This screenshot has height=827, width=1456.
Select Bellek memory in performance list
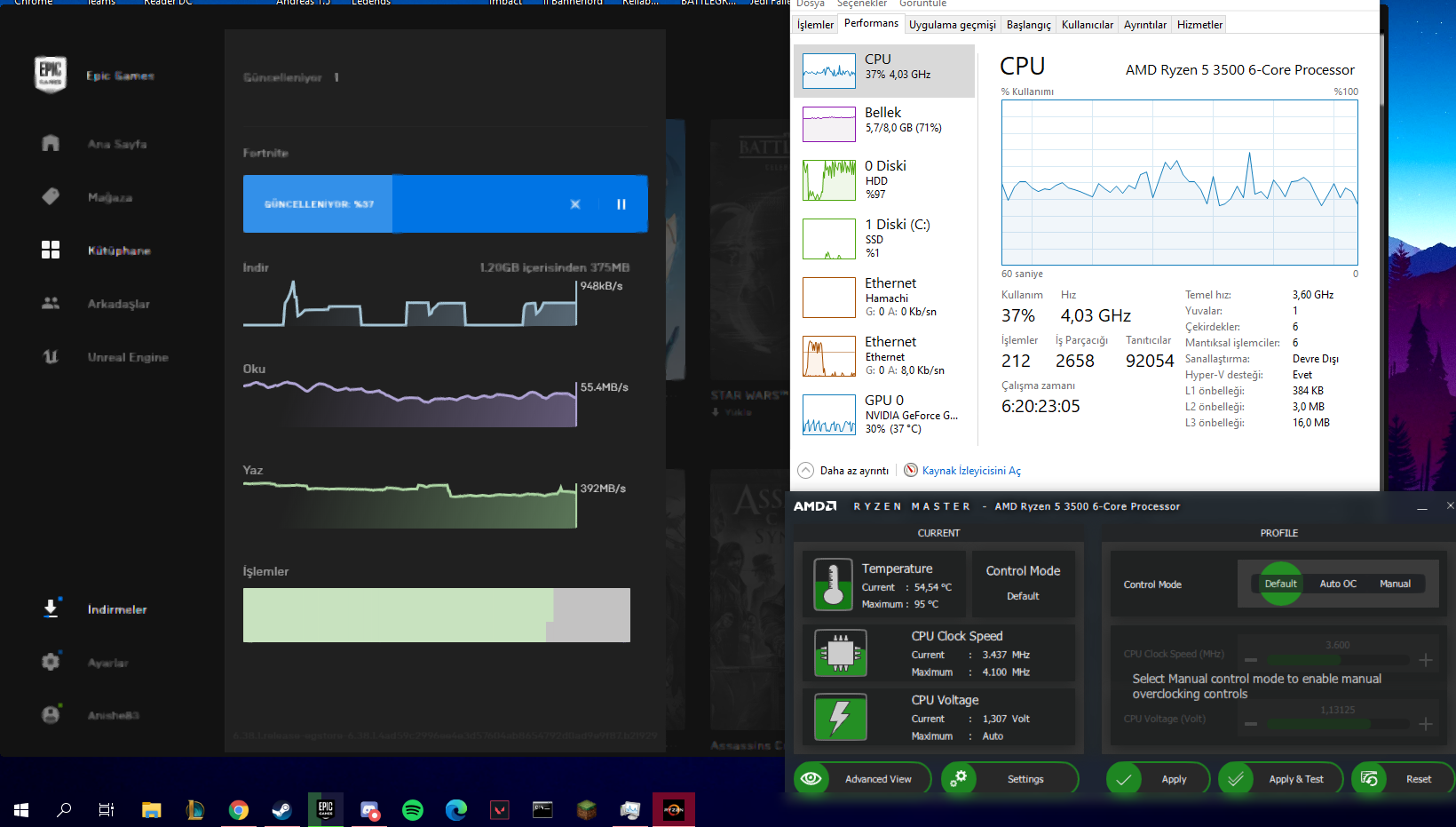[x=884, y=123]
